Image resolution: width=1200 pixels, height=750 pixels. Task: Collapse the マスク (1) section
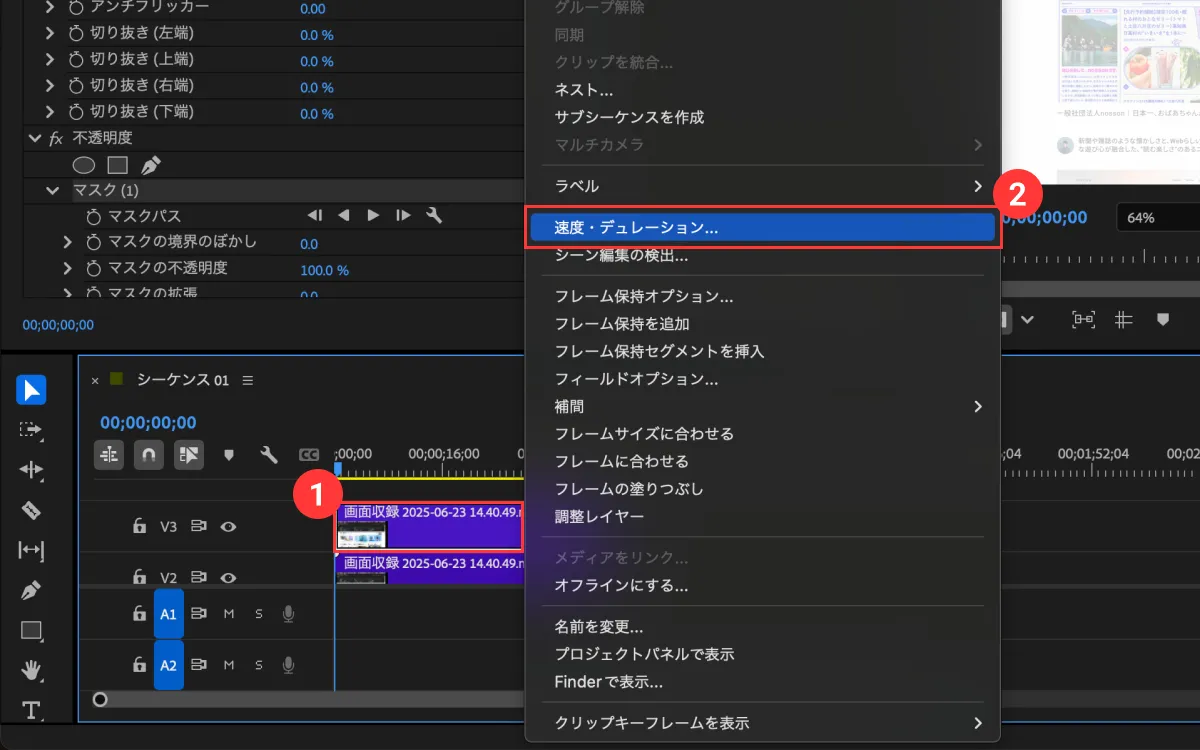tap(52, 190)
